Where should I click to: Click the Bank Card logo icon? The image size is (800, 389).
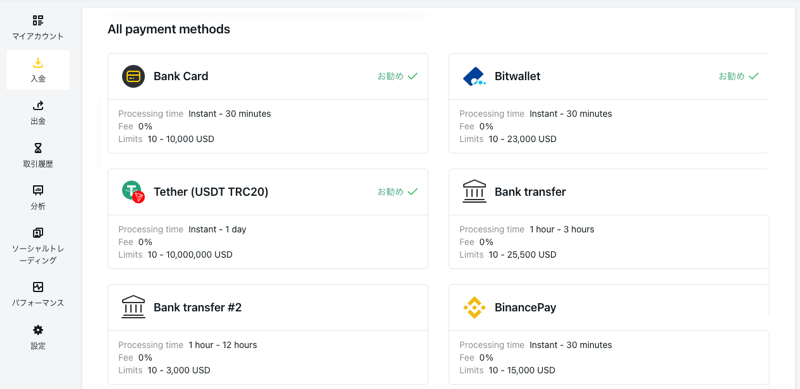tap(133, 77)
